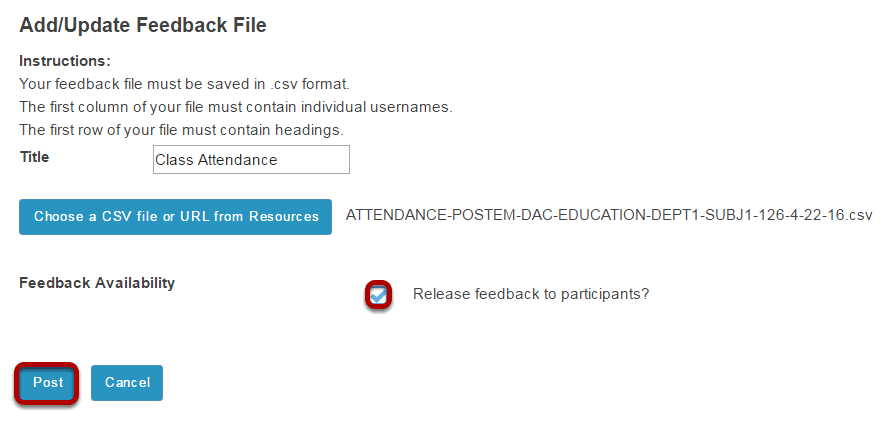Click the 'Feedback Availability' label

[x=97, y=283]
